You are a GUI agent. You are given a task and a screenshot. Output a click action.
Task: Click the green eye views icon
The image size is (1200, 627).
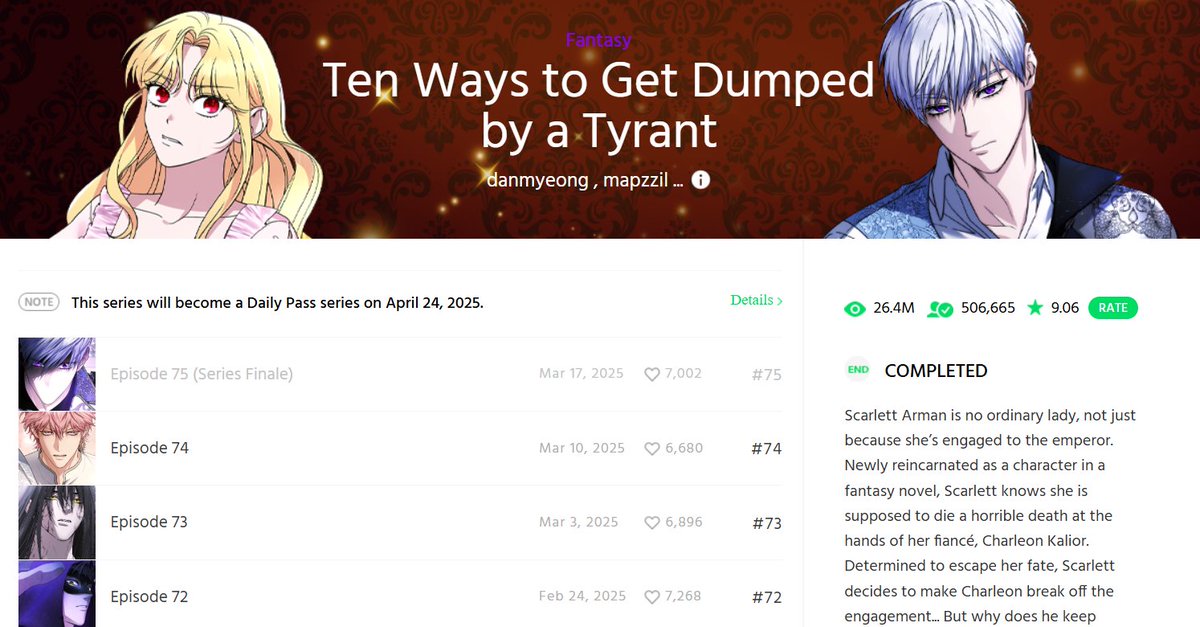click(x=854, y=308)
